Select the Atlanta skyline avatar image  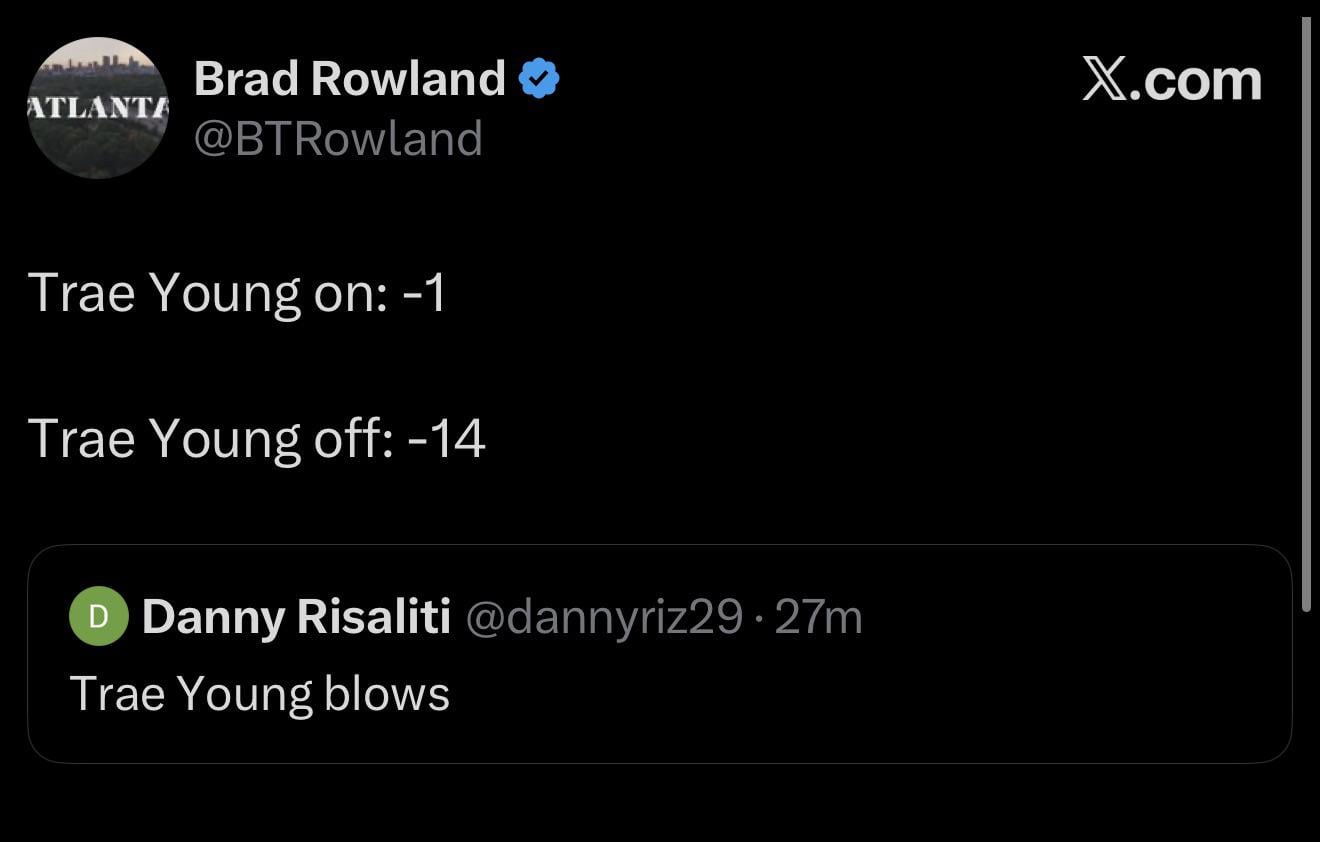98,107
